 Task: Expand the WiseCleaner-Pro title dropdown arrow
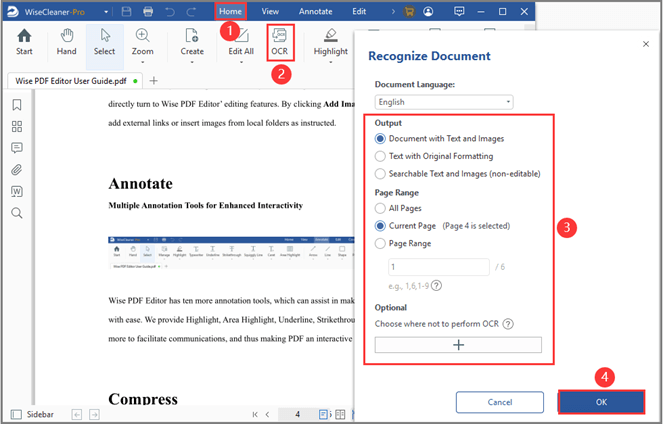click(x=106, y=12)
